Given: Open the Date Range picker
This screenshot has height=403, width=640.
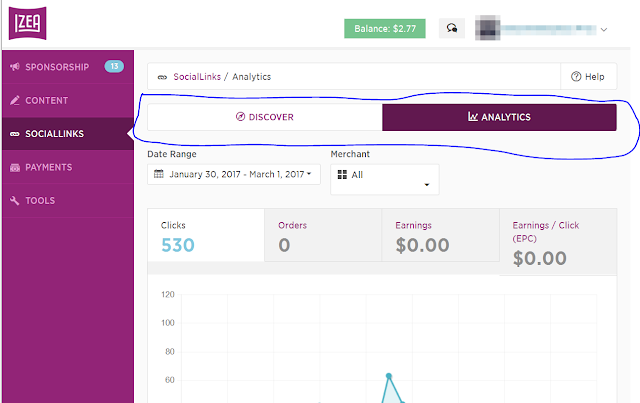Looking at the screenshot, I should [x=234, y=174].
